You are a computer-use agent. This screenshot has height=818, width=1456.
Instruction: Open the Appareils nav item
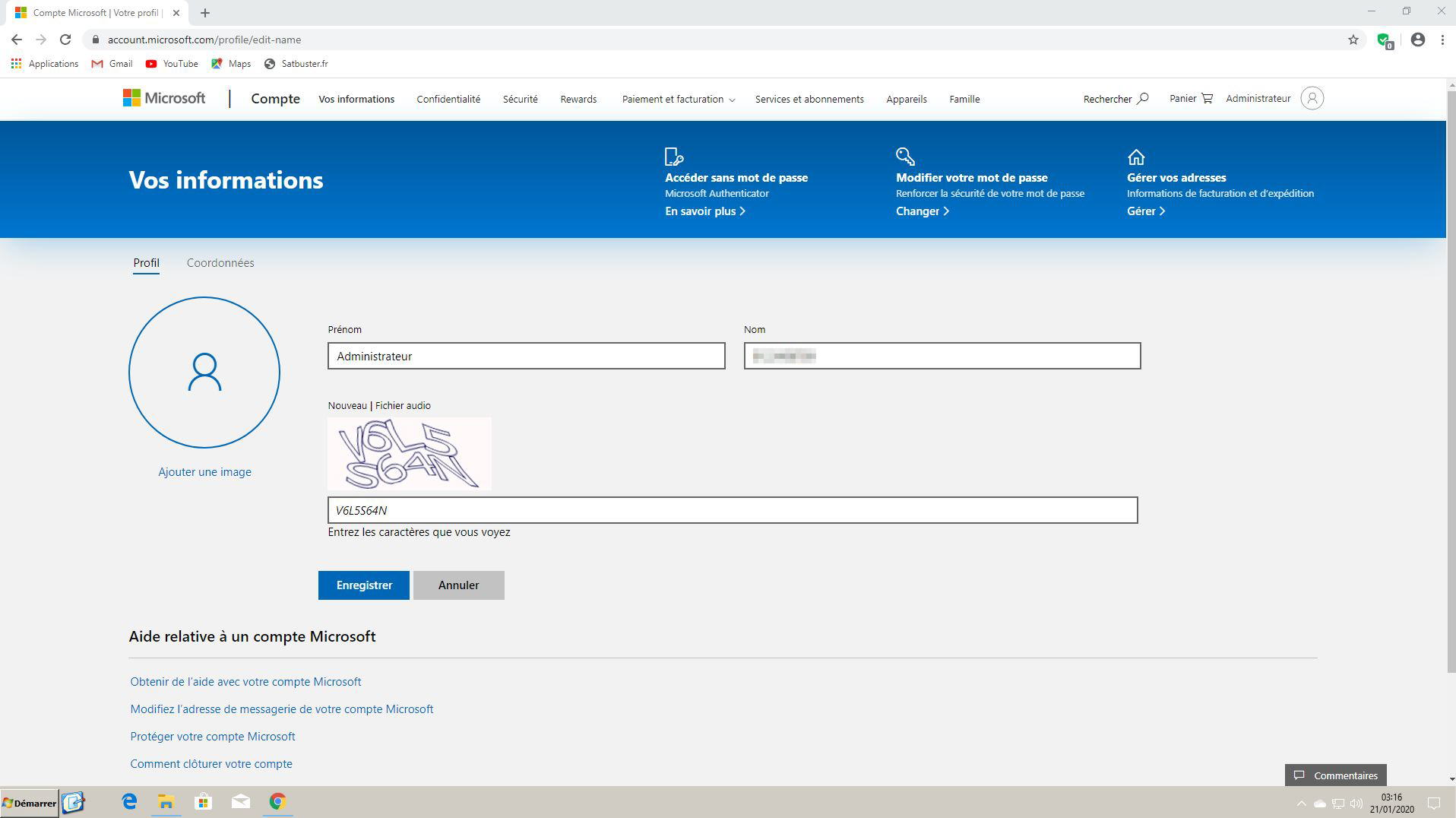click(x=906, y=99)
